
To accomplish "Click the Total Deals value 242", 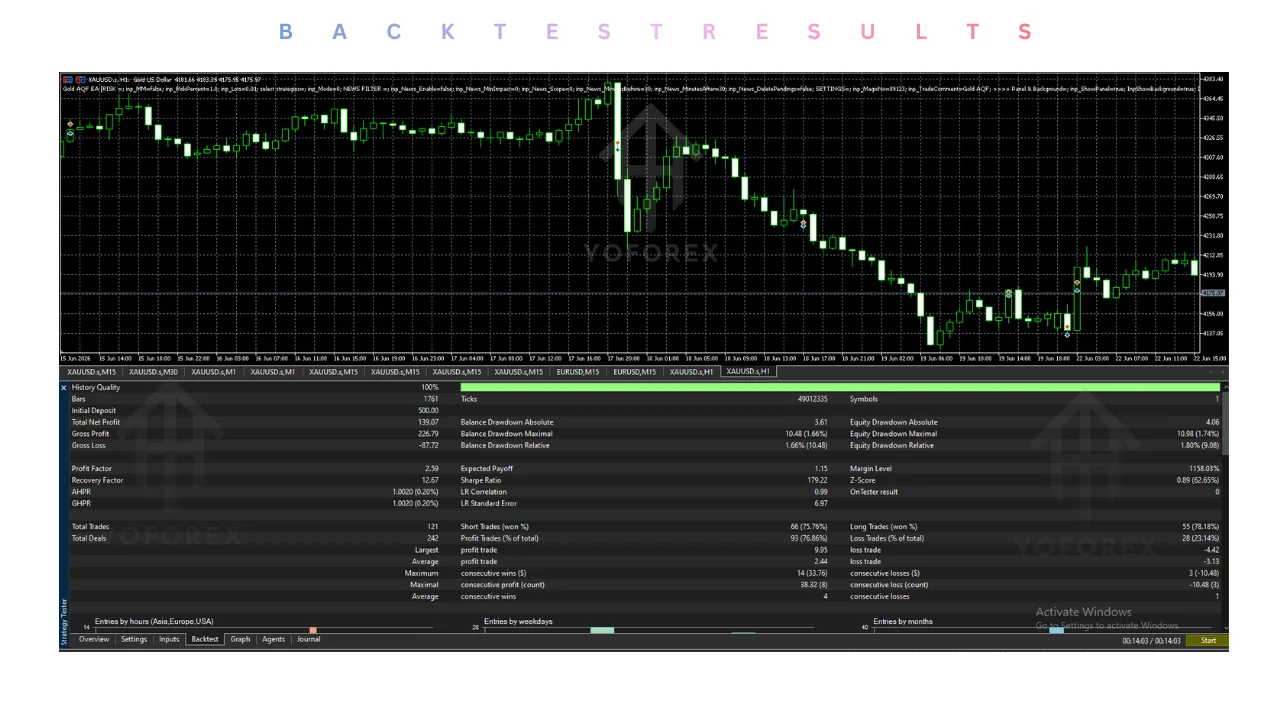I will point(432,538).
